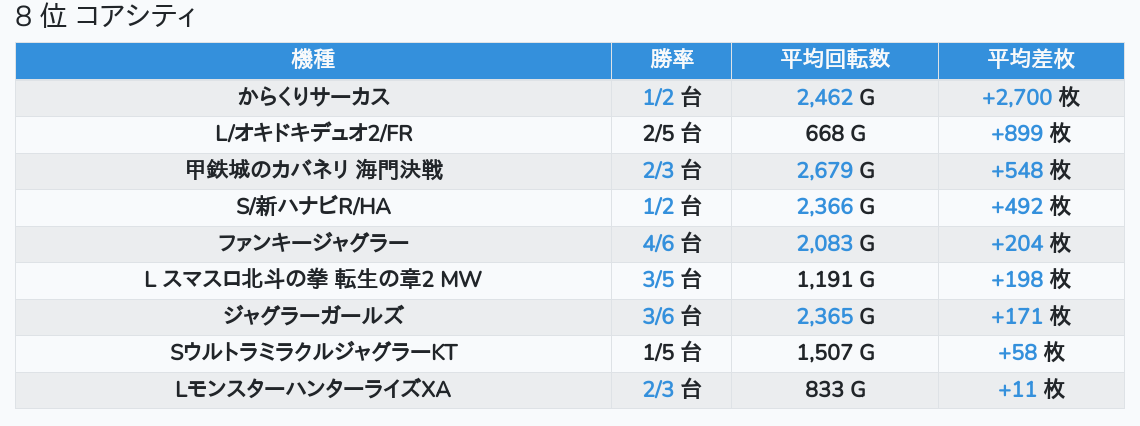Sort by the 勝率 column header

[671, 60]
